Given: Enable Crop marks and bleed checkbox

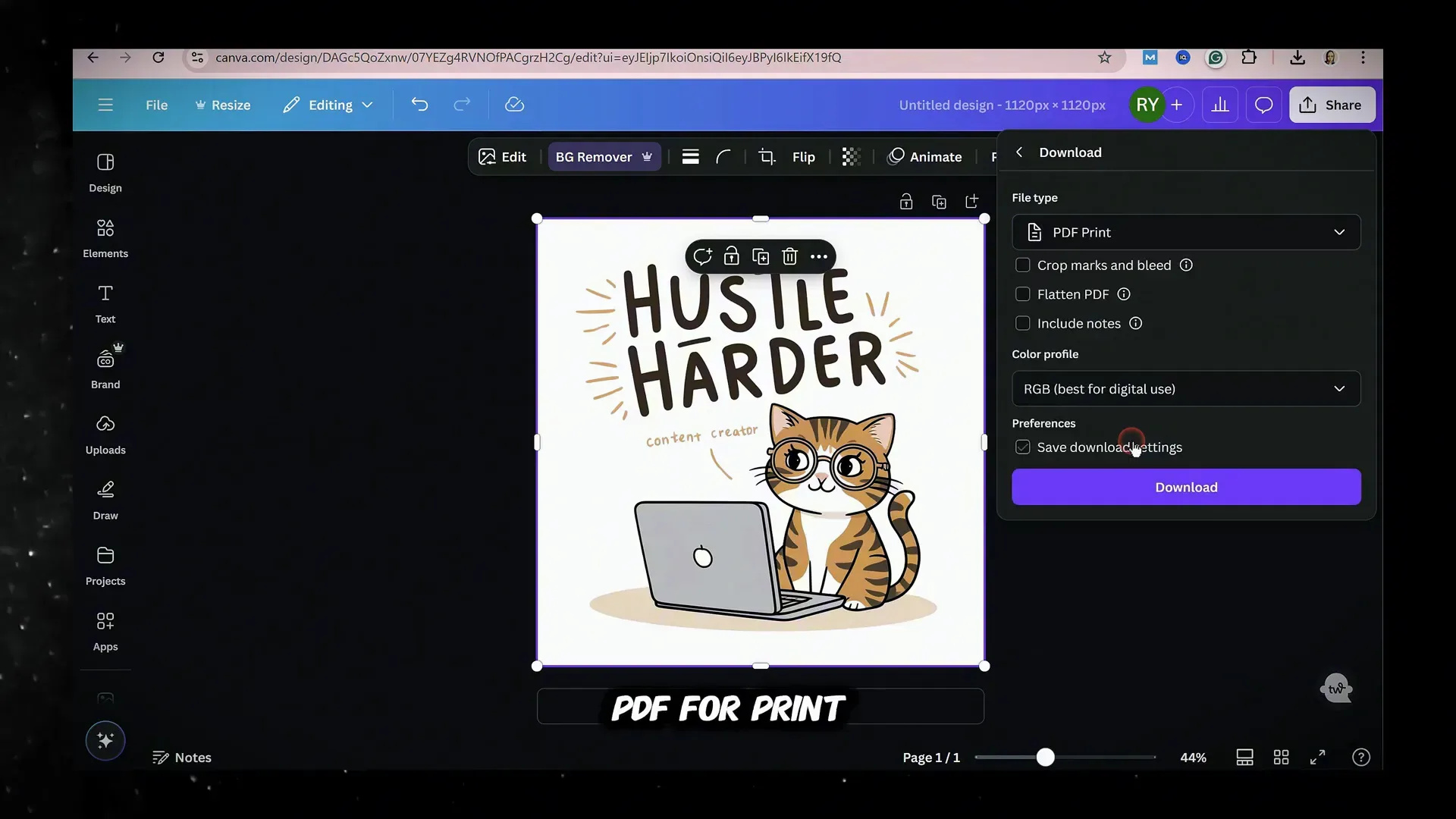Looking at the screenshot, I should (1022, 265).
